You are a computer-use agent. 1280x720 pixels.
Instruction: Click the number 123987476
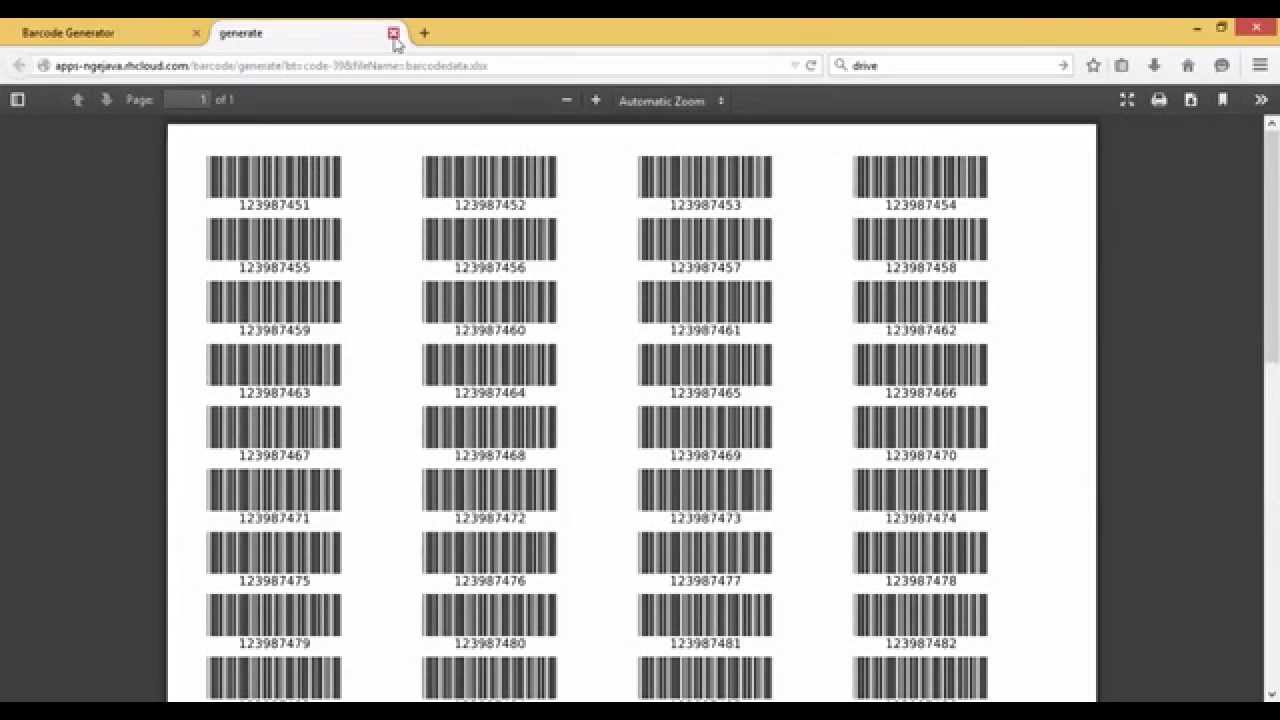[490, 580]
